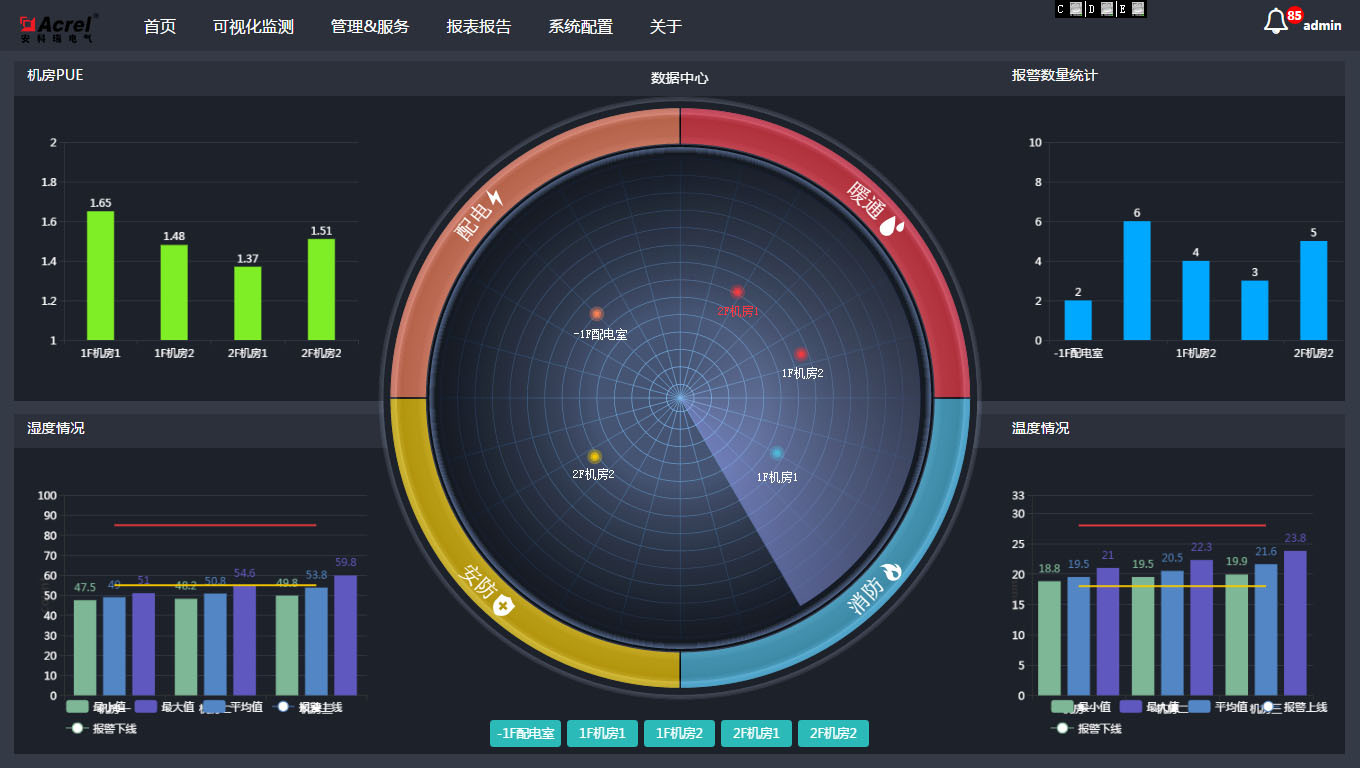1360x768 pixels.
Task: Click the lightning bolt icon beside 配电
Action: (494, 197)
